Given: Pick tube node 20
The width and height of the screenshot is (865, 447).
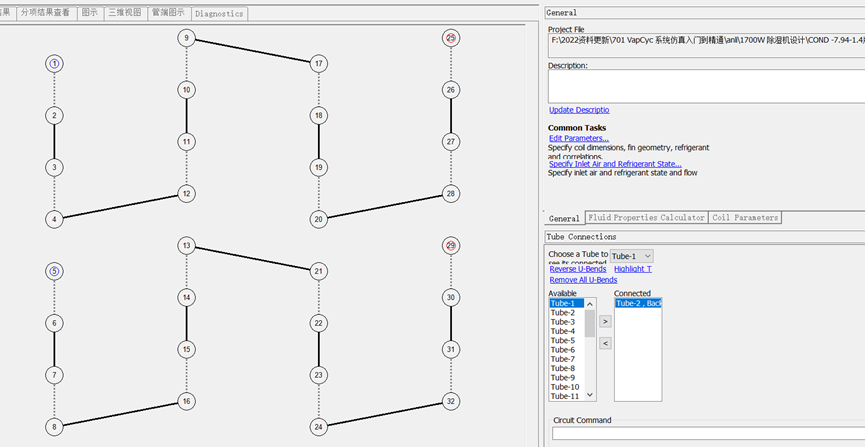Looking at the screenshot, I should click(x=318, y=219).
